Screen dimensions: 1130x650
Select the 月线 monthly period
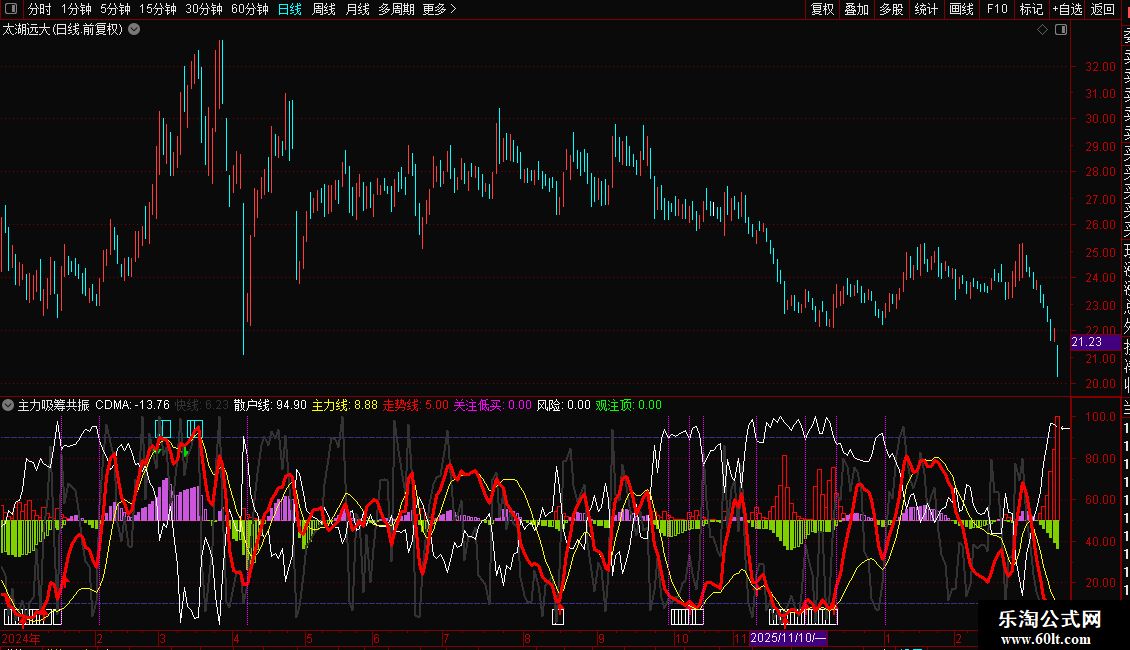pyautogui.click(x=357, y=9)
